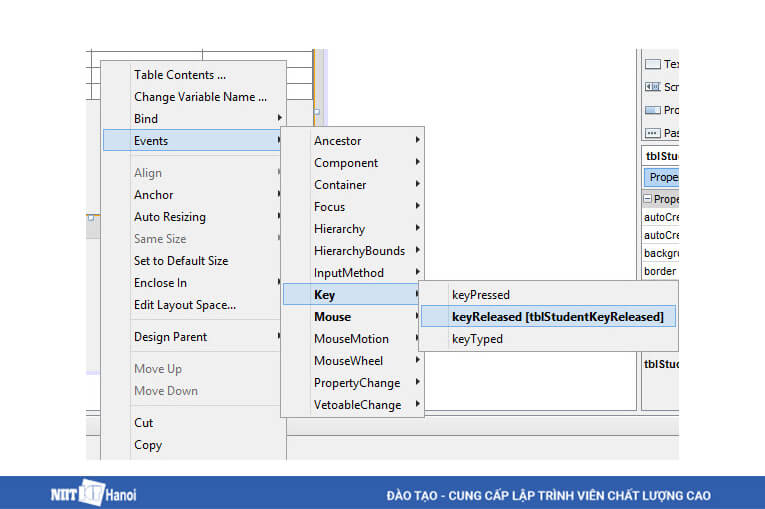Open Focus events submenu
Screen dimensions: 765x509
[x=352, y=206]
